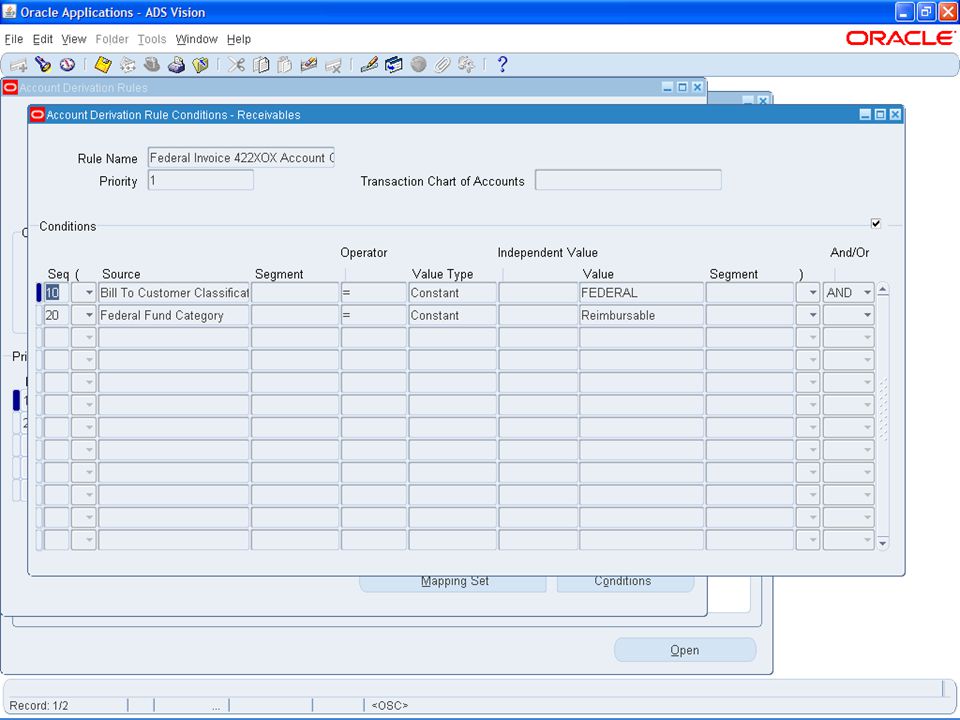Toggle the checkbox on the Conditions header line
960x720 pixels.
coord(876,223)
